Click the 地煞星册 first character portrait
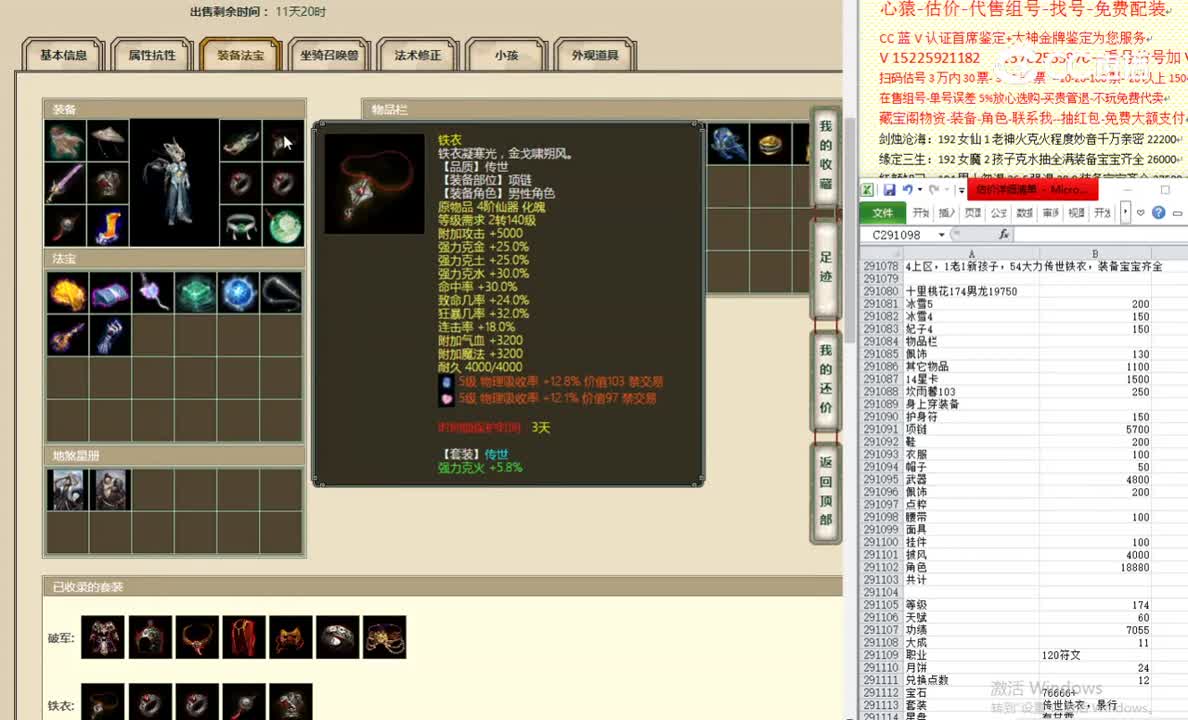Screen dimensions: 1188x720 tap(68, 490)
